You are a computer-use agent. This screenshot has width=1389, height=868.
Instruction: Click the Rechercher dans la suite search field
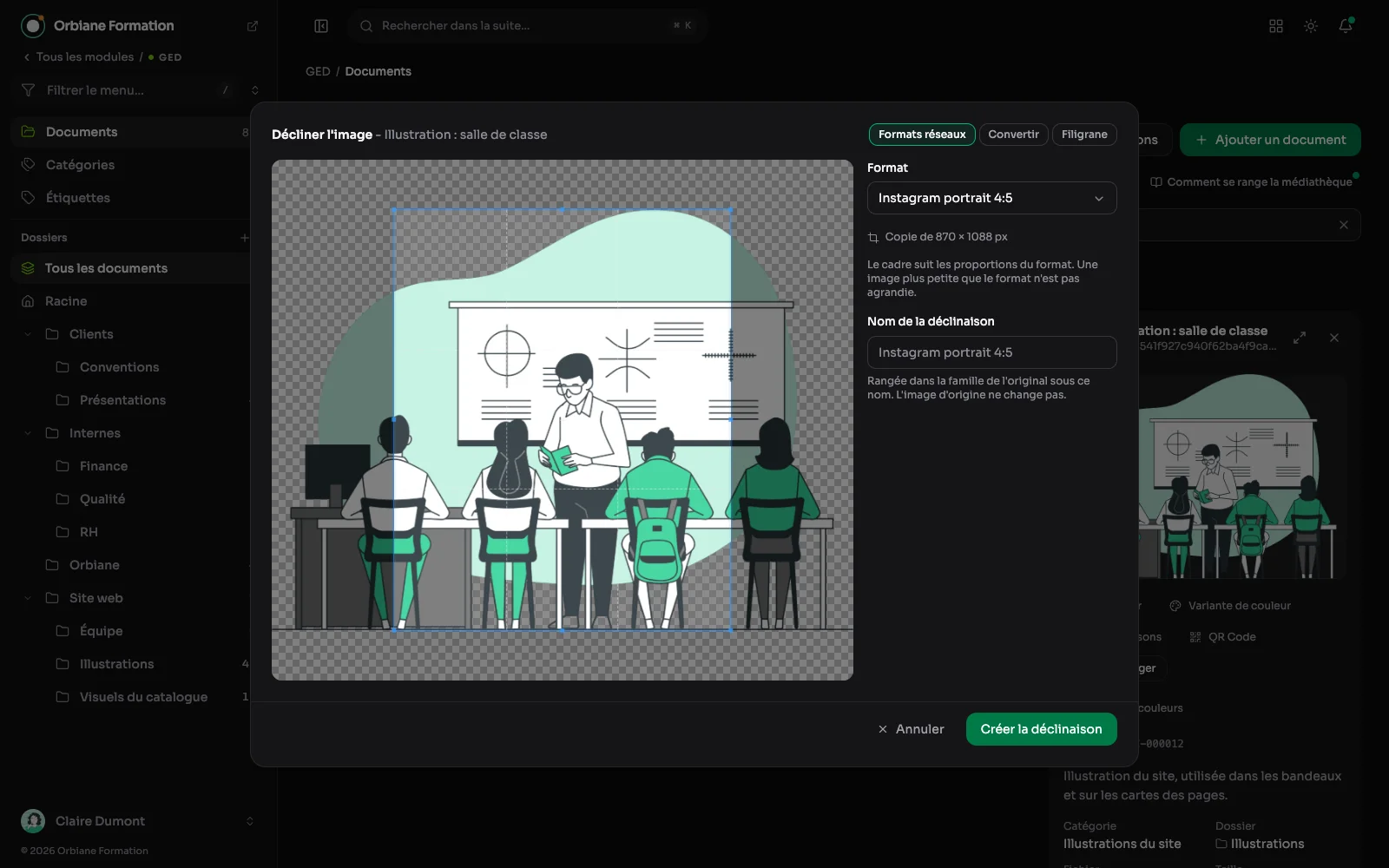(528, 26)
